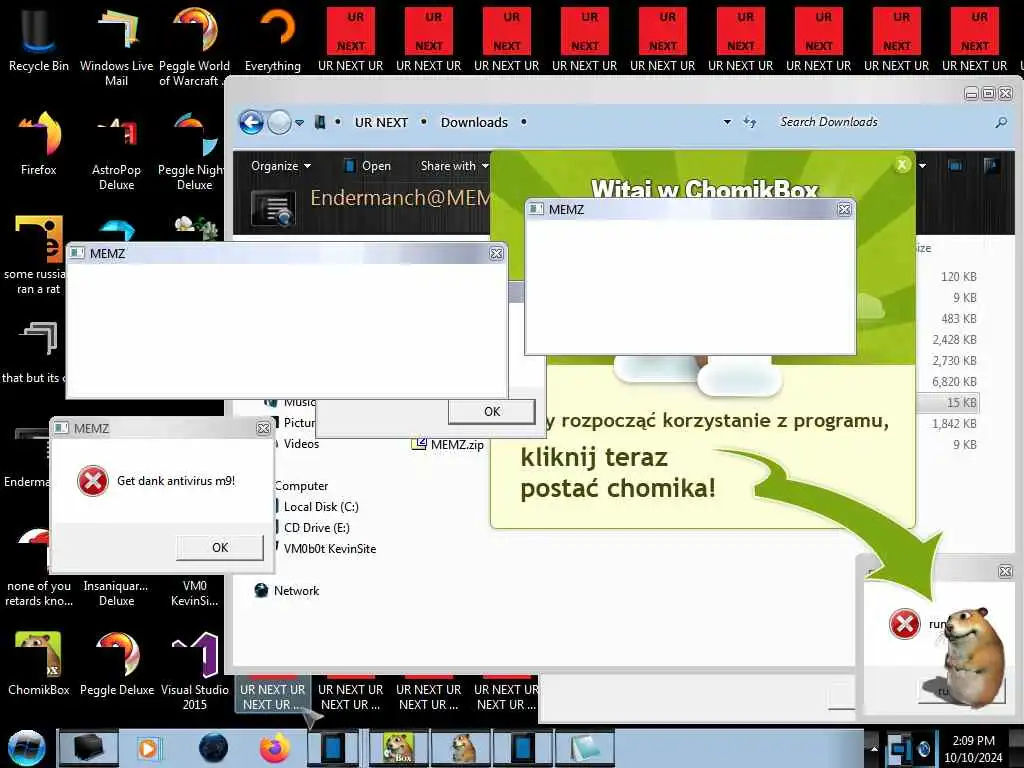Open the notepad-style taskbar button
This screenshot has width=1024, height=768.
click(584, 748)
